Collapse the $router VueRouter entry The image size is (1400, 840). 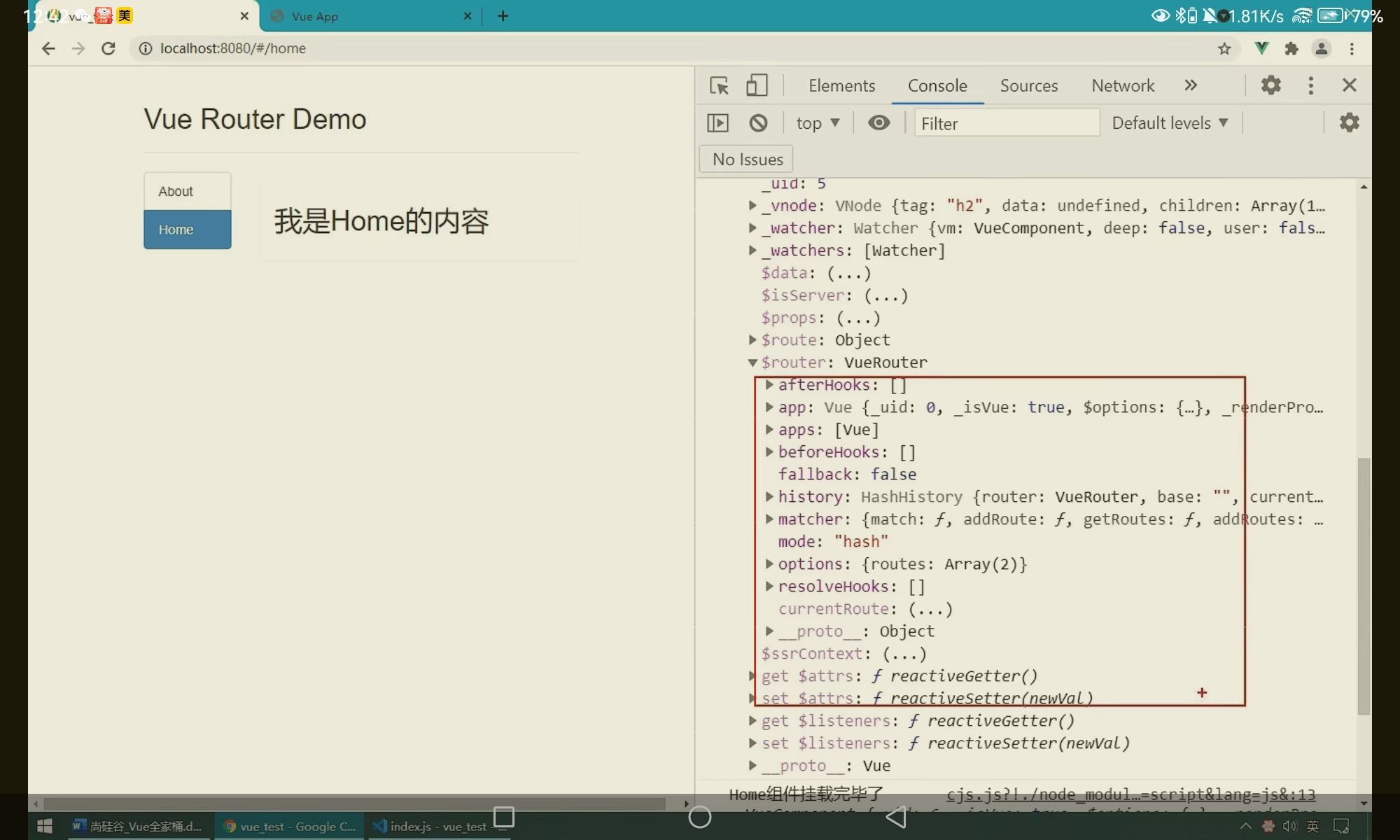(x=752, y=363)
